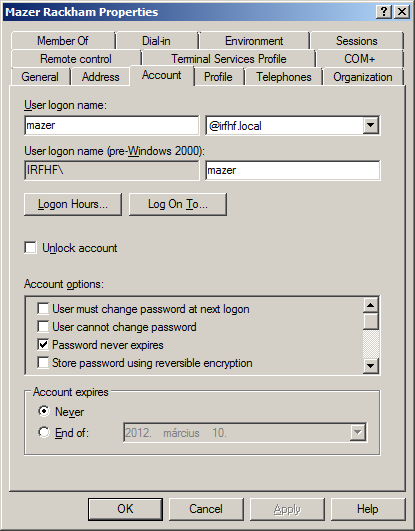Open the Telephones tab

click(284, 77)
